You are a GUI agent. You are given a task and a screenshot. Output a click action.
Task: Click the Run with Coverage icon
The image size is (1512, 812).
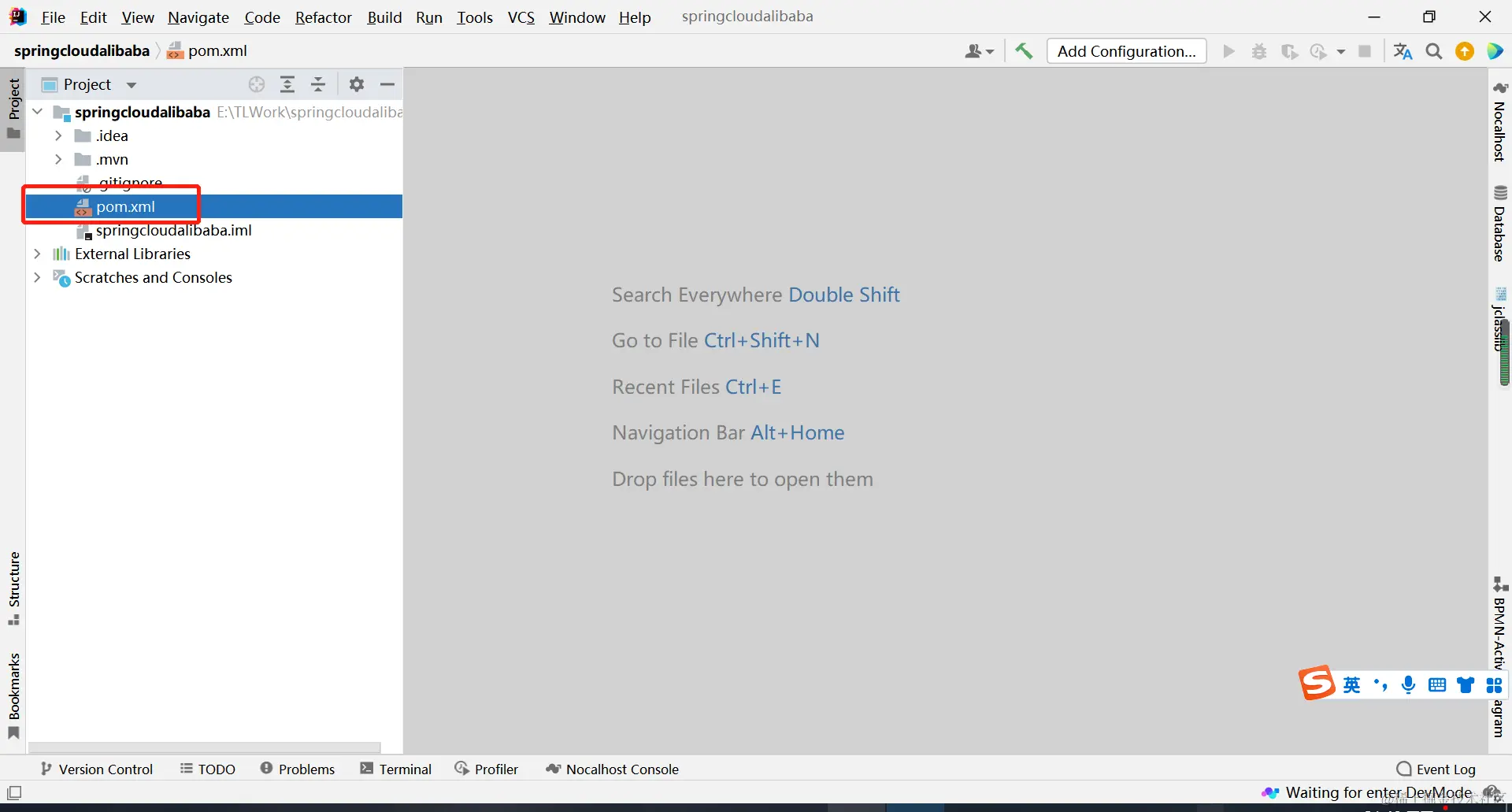coord(1289,51)
